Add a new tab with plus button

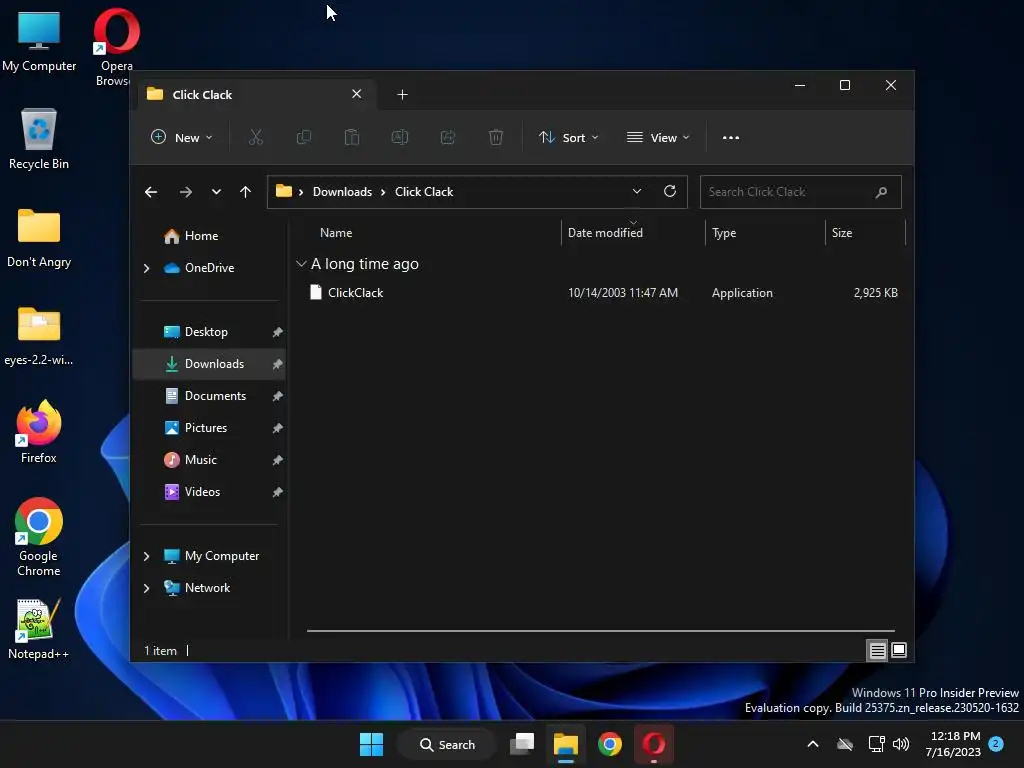click(402, 95)
